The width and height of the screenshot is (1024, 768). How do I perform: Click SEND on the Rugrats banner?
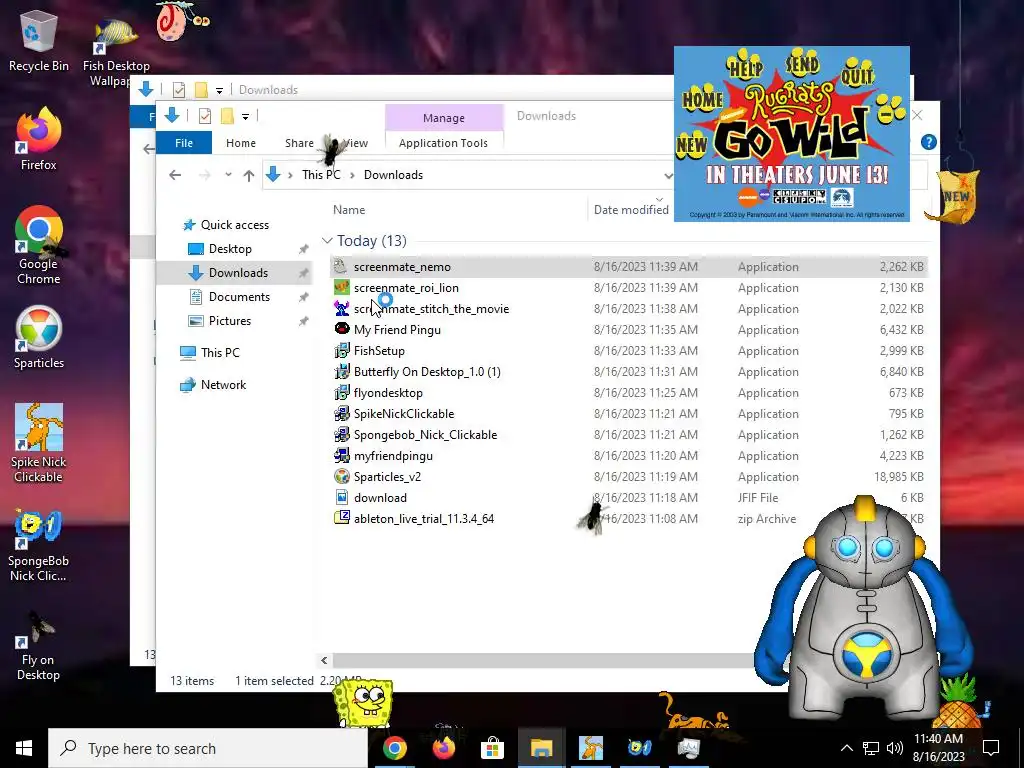point(803,63)
